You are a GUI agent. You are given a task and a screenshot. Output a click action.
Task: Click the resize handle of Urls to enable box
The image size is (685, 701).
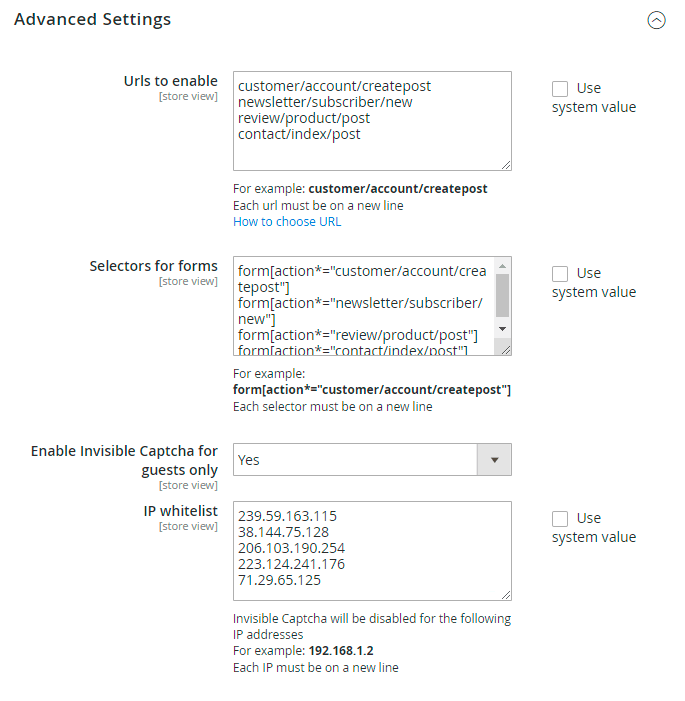506,165
